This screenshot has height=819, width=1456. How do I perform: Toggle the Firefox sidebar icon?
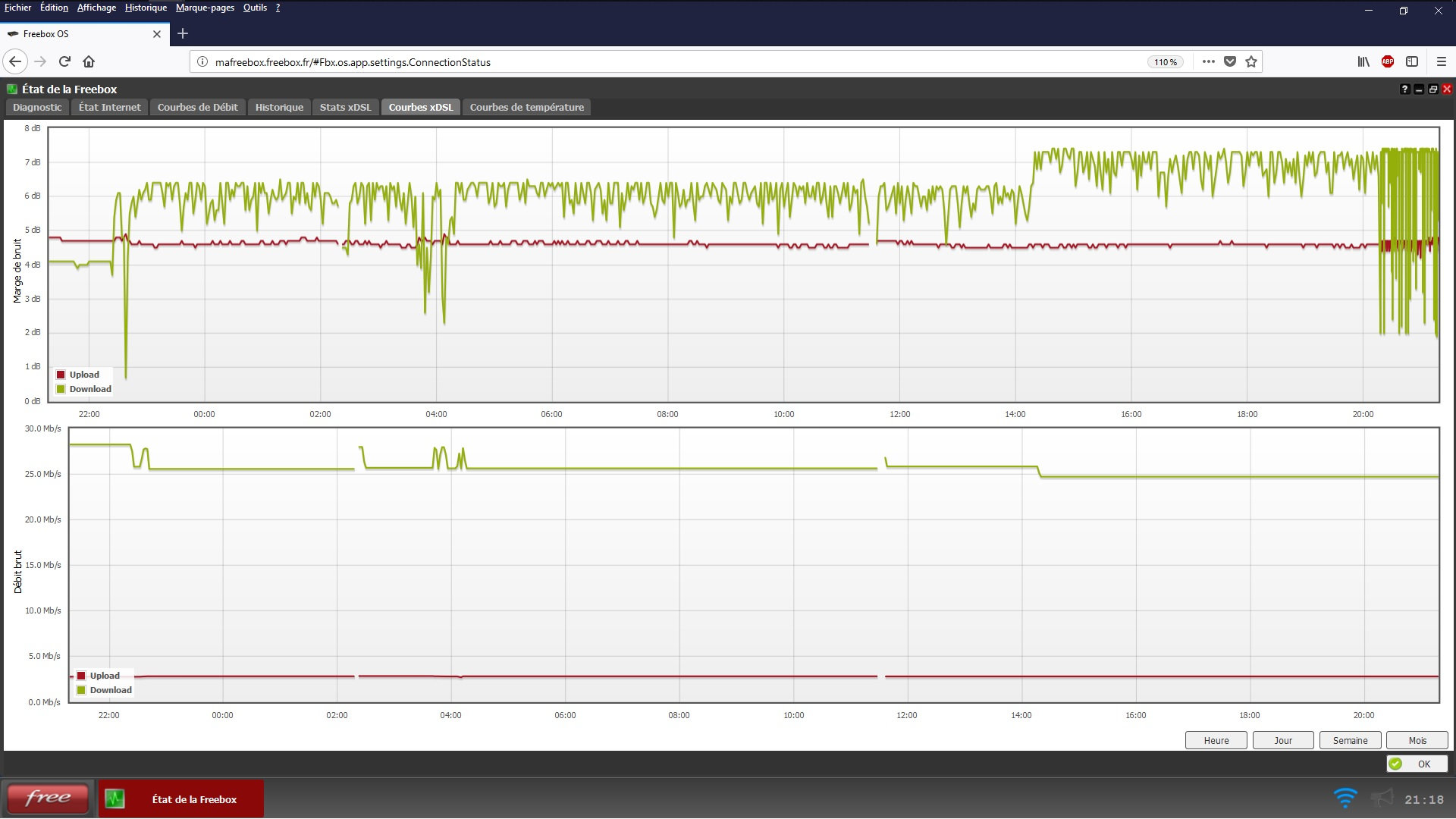(1411, 61)
